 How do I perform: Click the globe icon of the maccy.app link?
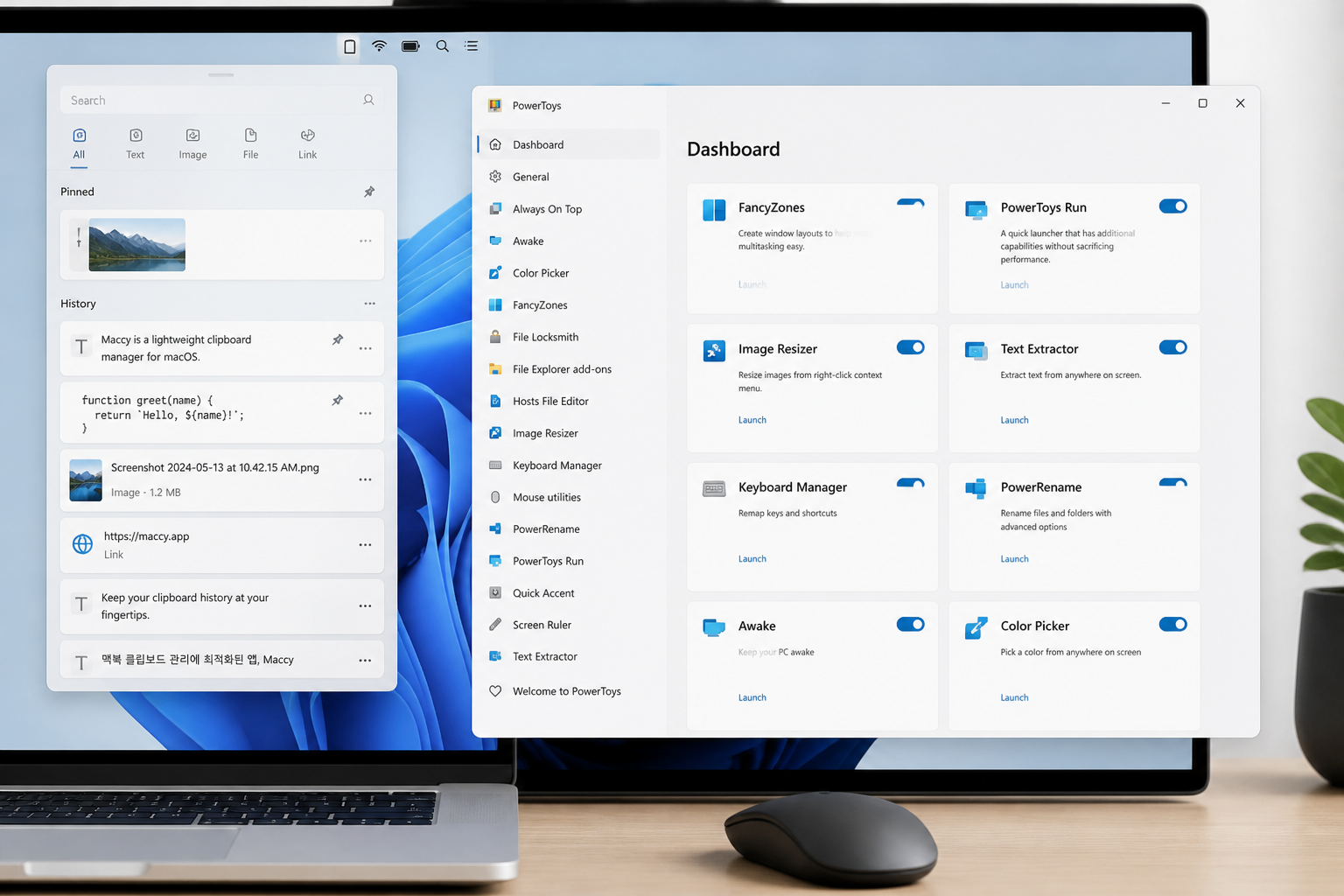click(x=82, y=544)
